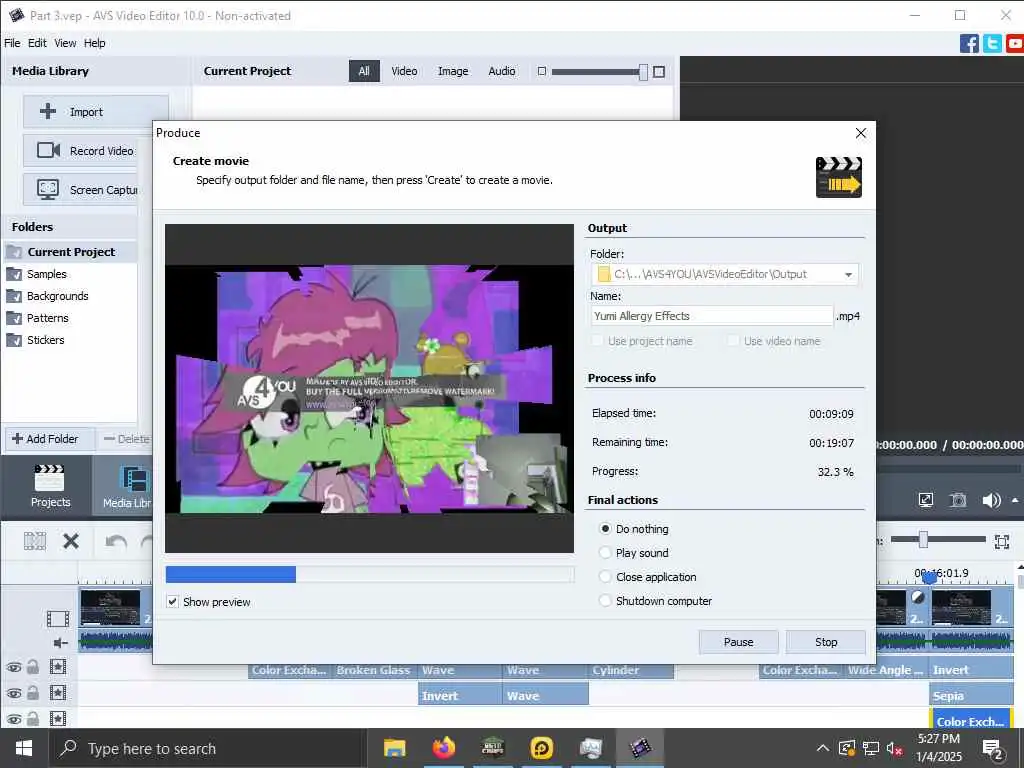The width and height of the screenshot is (1024, 768).
Task: Select the Do nothing radio button
Action: coord(605,528)
